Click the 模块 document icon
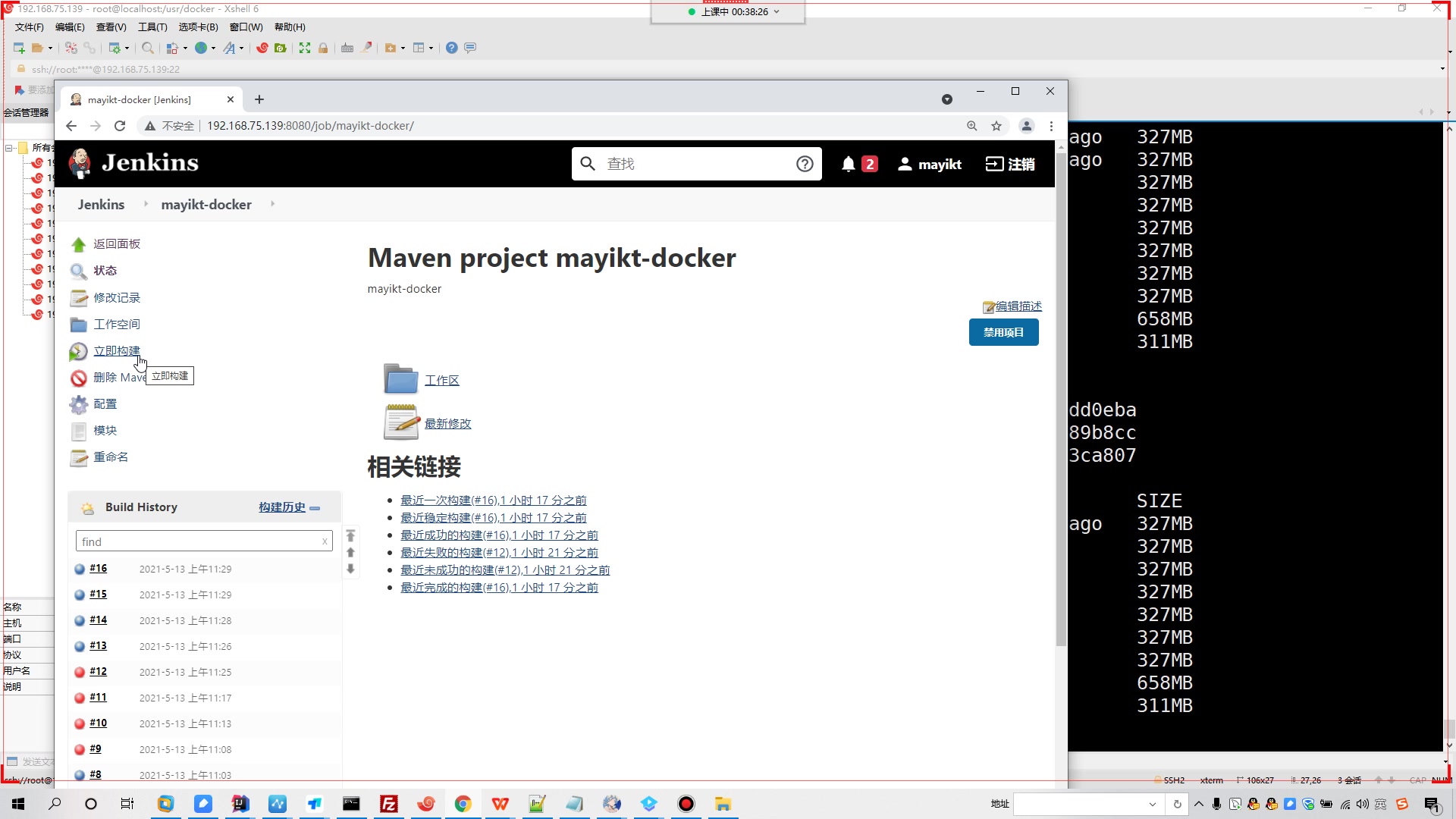This screenshot has height=819, width=1456. click(78, 431)
